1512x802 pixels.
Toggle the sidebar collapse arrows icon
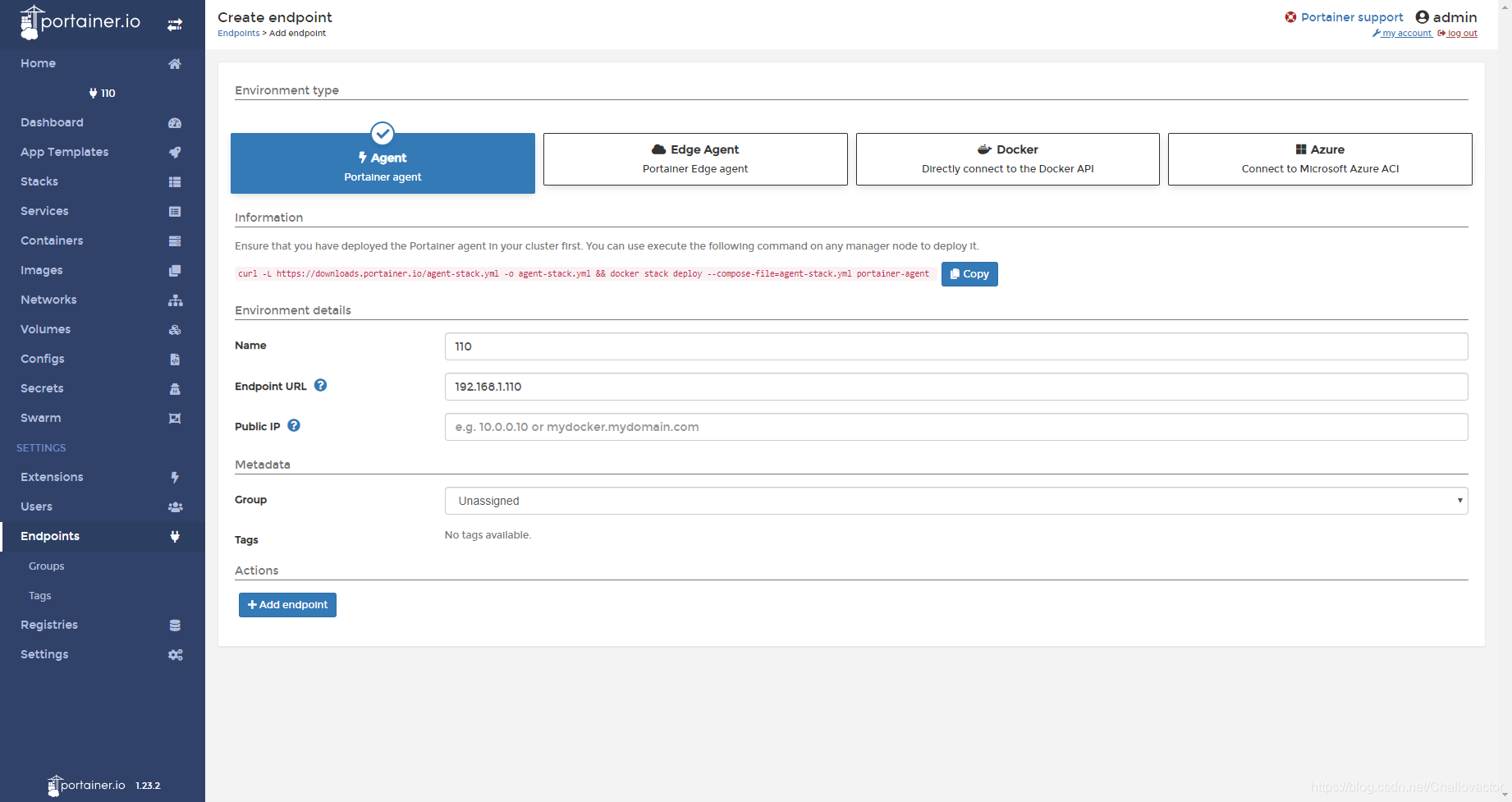click(x=175, y=25)
